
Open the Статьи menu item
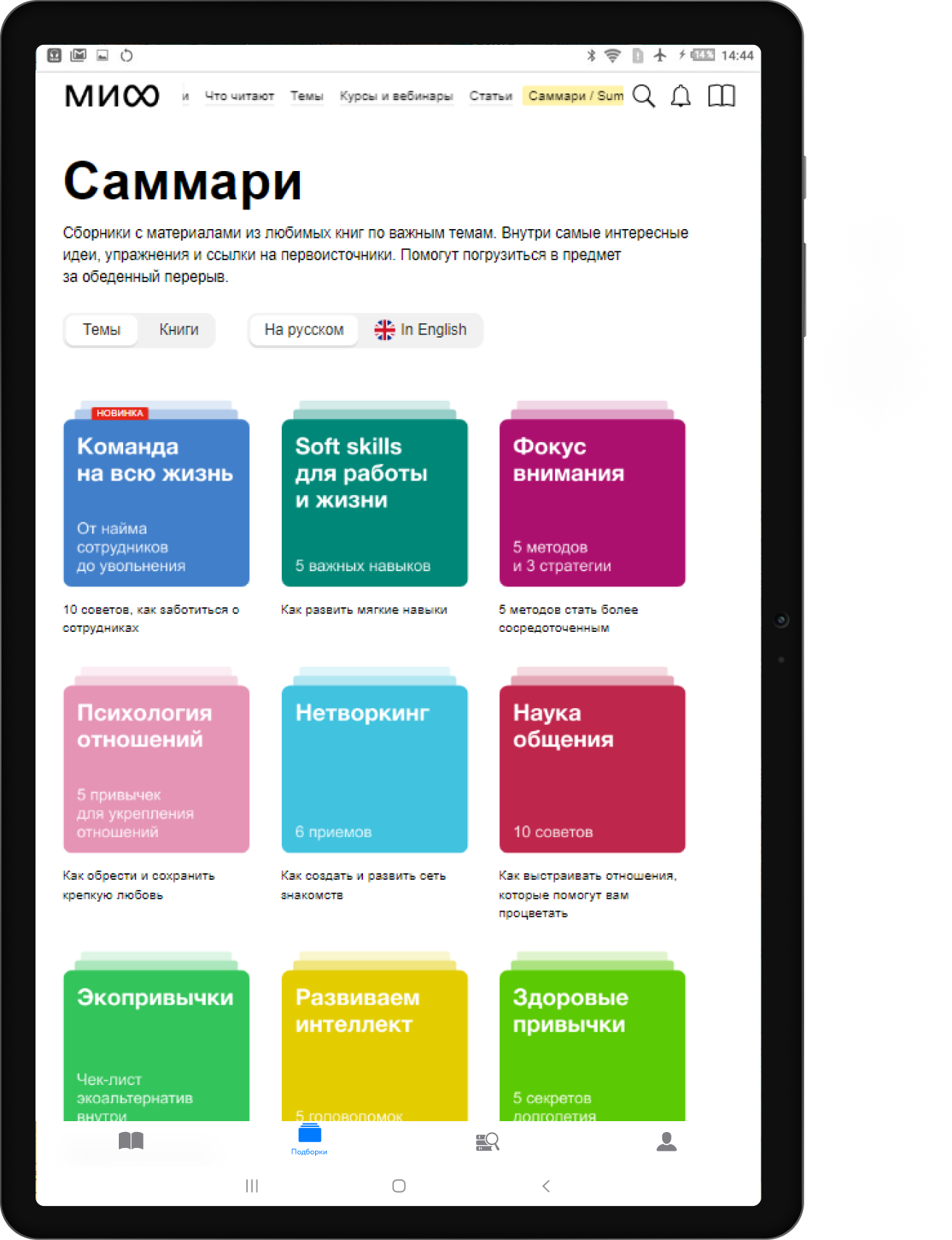[x=490, y=96]
